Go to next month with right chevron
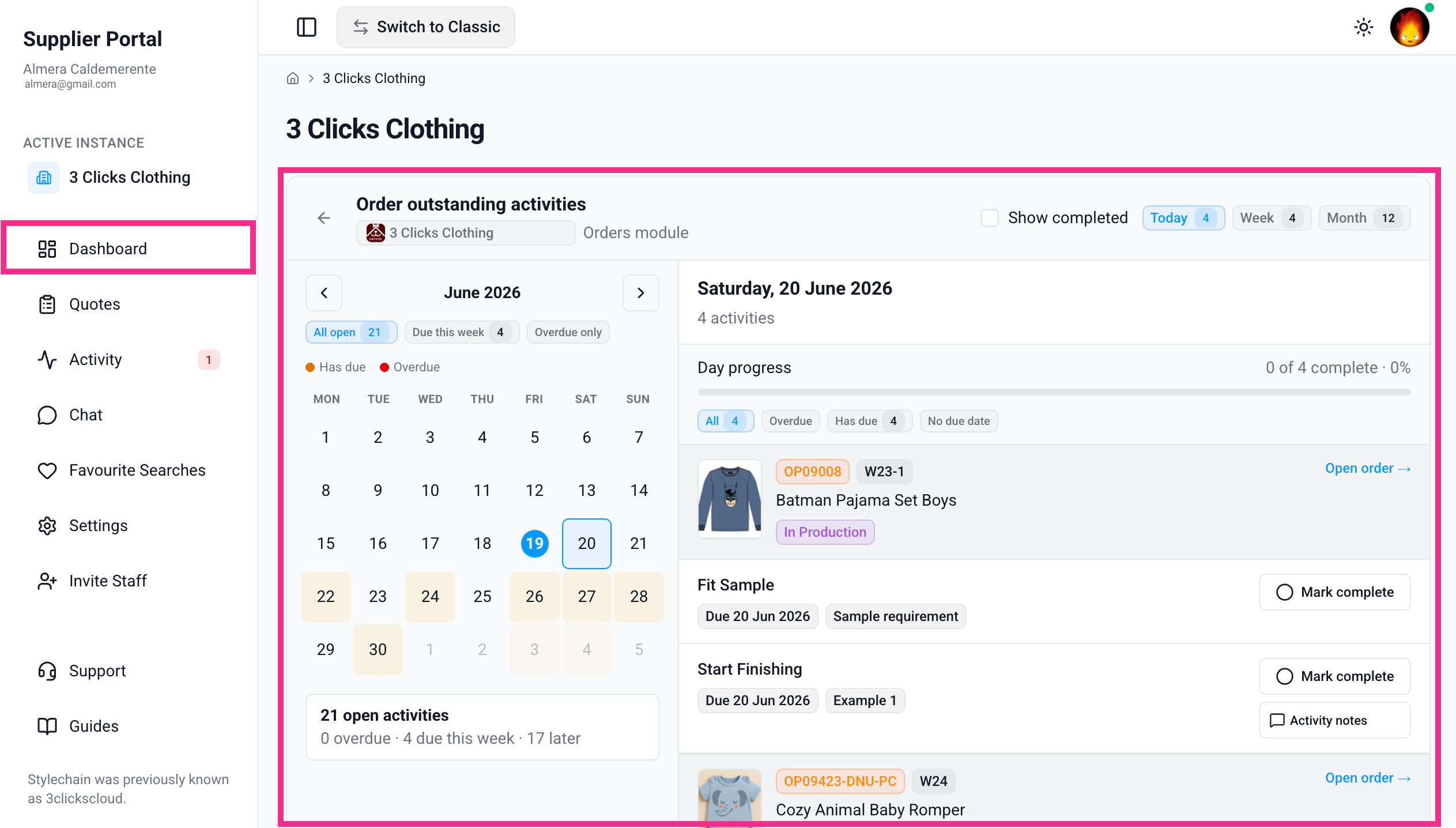This screenshot has width=1456, height=828. [641, 293]
